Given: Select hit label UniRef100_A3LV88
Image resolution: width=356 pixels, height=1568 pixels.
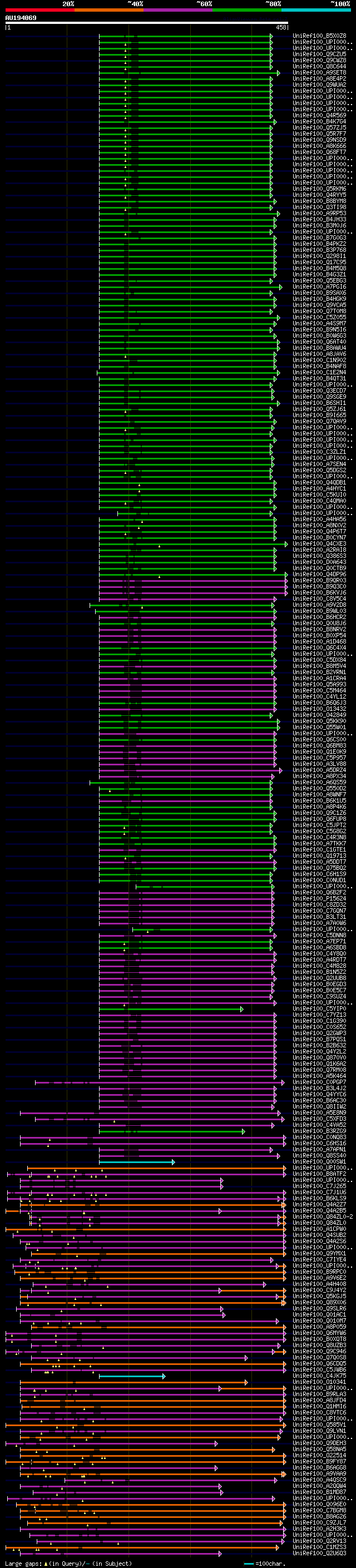Looking at the screenshot, I should (x=319, y=764).
